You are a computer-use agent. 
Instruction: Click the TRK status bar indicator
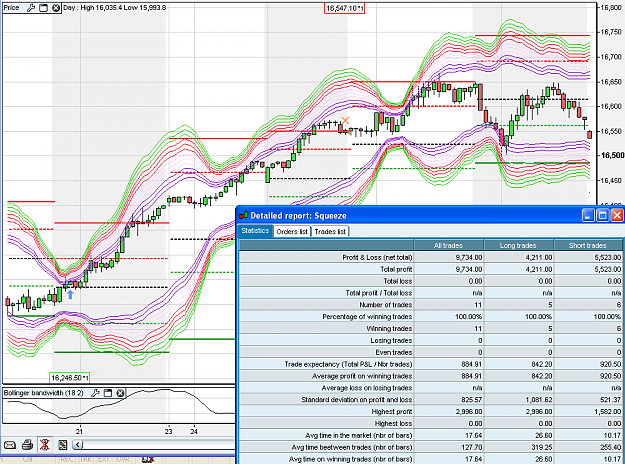pyautogui.click(x=86, y=460)
